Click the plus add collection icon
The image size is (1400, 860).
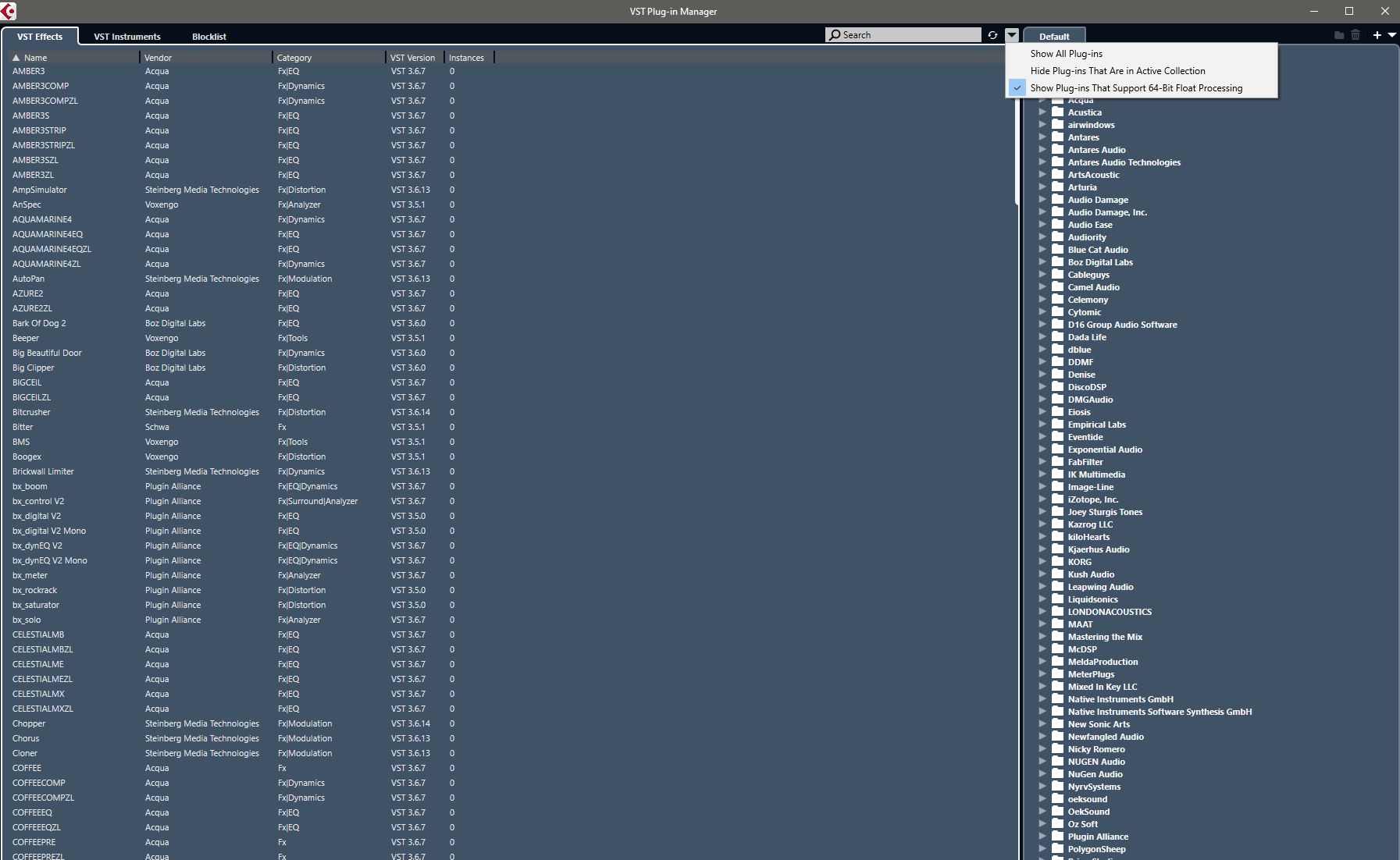1377,35
